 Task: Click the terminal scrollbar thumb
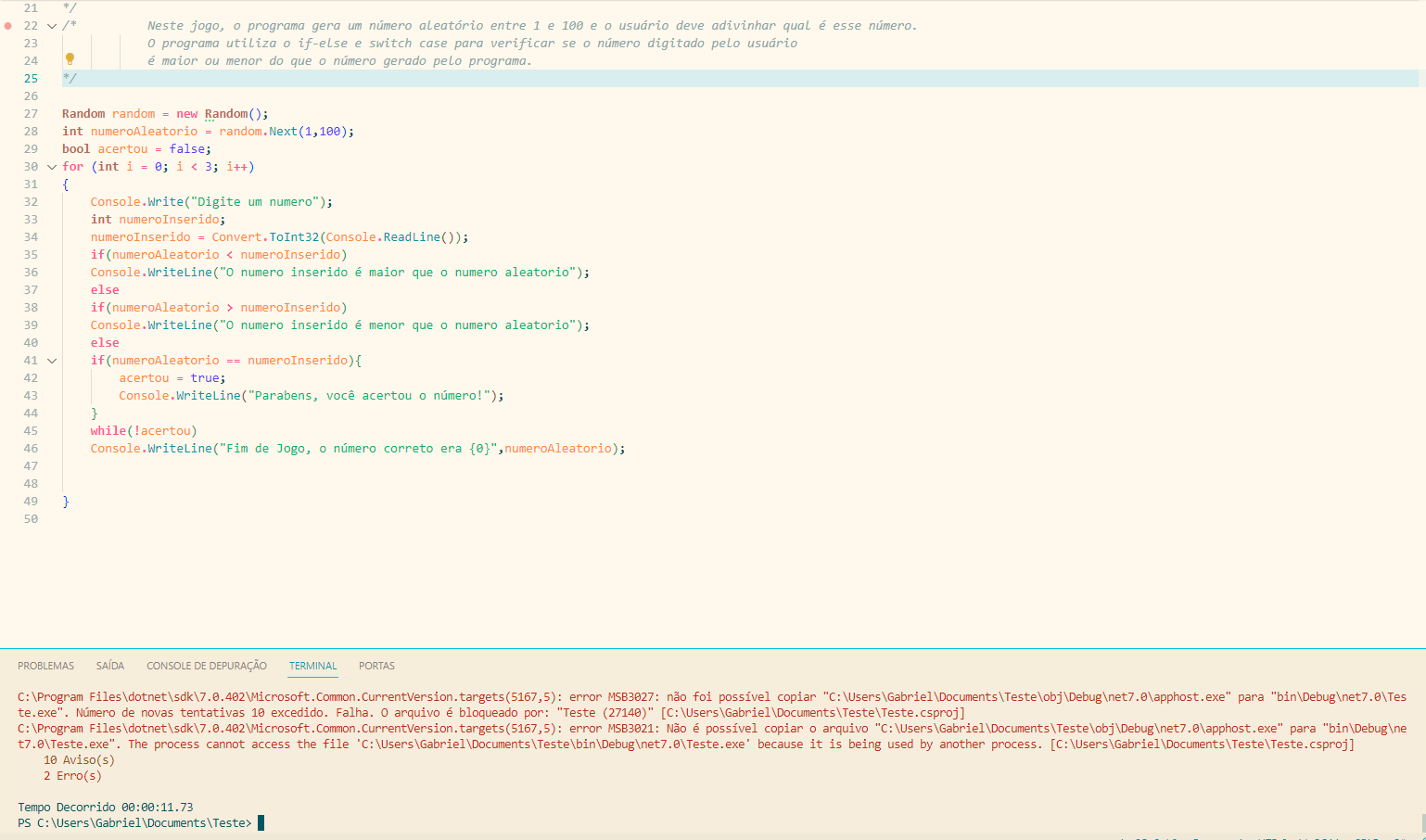coord(1422,823)
